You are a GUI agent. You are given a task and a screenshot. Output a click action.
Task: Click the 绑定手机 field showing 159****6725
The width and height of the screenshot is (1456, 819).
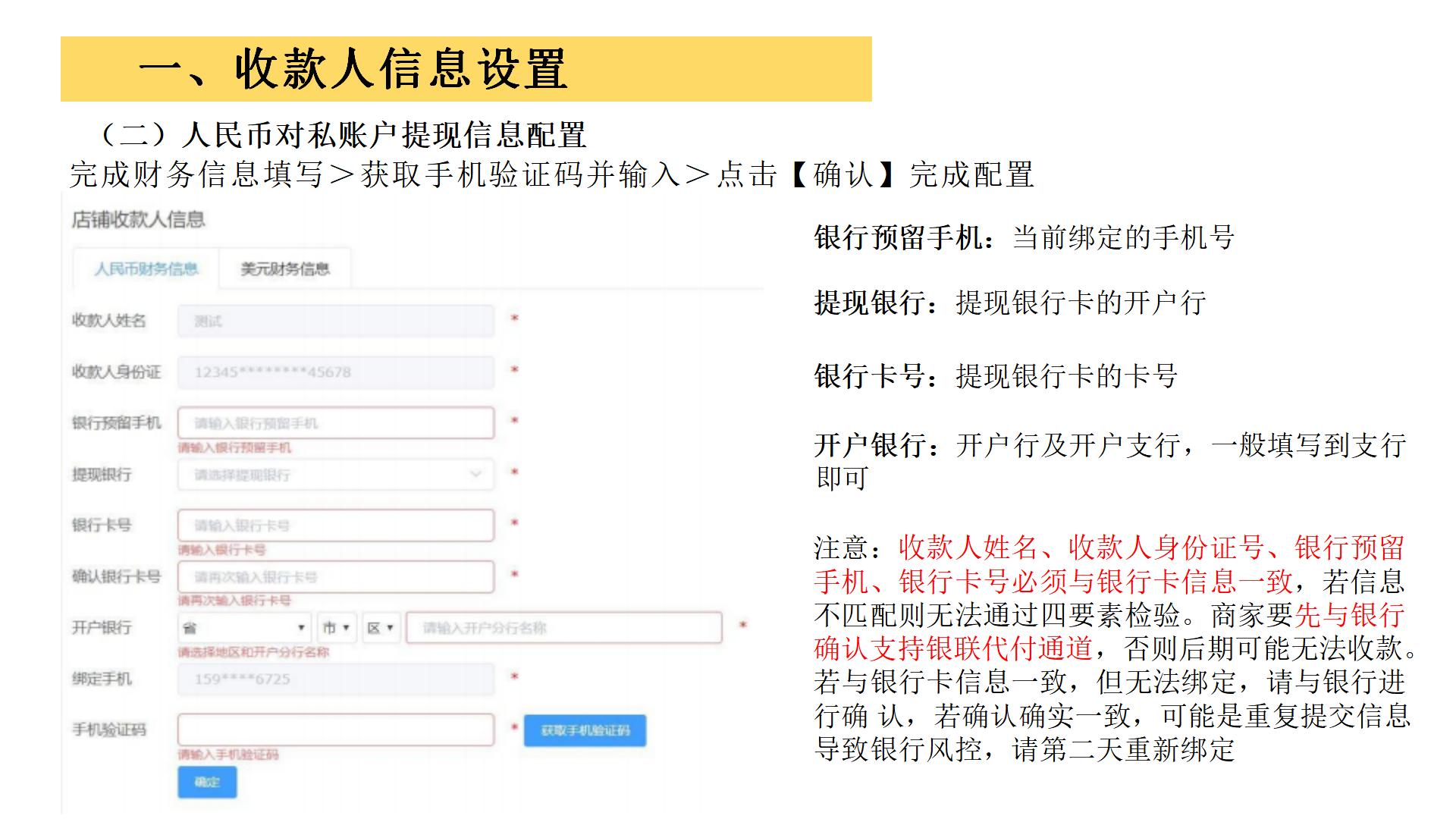pyautogui.click(x=336, y=679)
